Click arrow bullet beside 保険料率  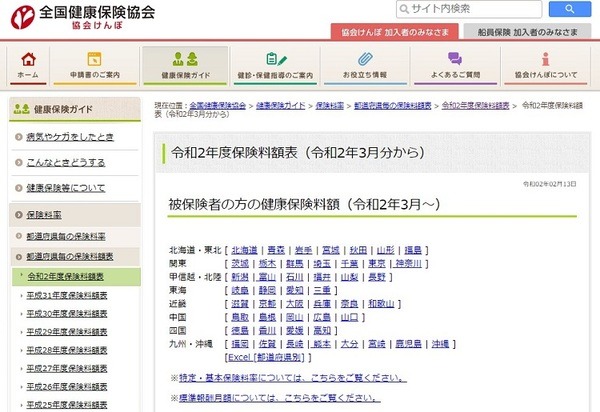(18, 215)
